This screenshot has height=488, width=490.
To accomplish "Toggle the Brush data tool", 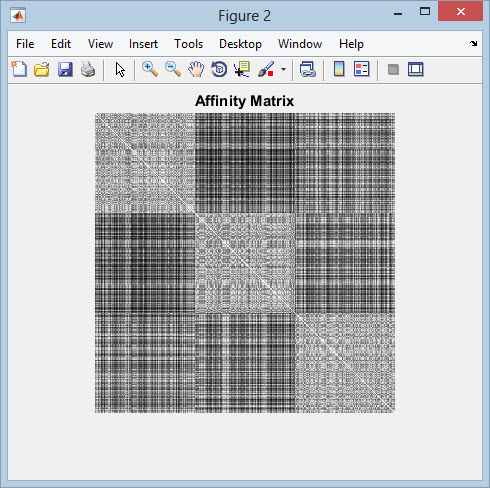I will (x=266, y=69).
